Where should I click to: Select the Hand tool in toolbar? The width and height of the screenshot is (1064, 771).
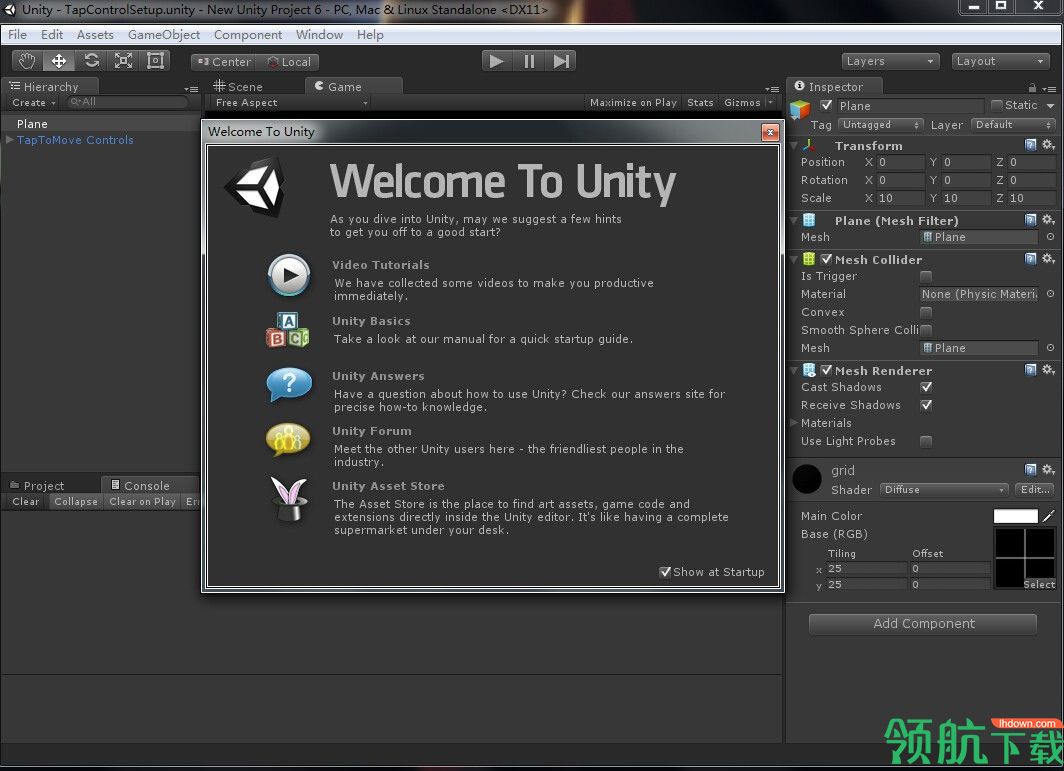point(27,61)
